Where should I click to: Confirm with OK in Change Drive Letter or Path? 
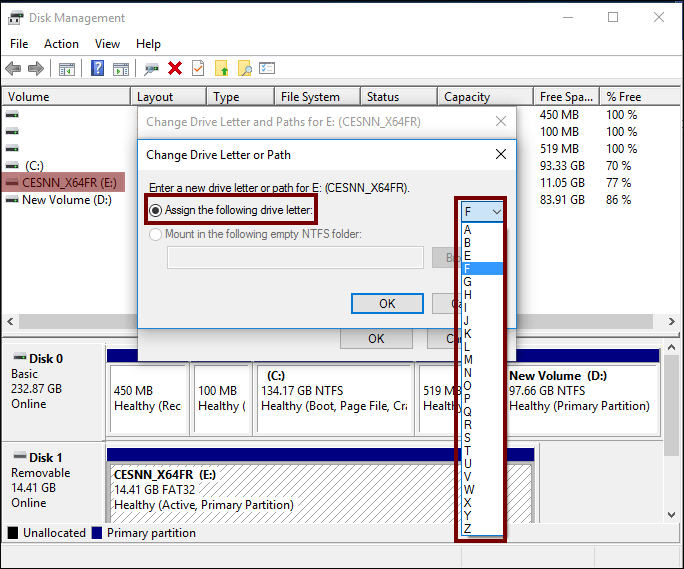pos(387,304)
